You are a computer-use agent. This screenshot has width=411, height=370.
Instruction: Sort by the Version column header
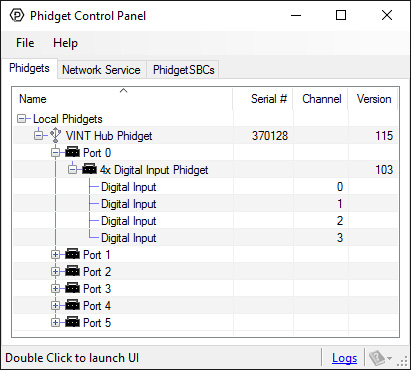point(373,99)
